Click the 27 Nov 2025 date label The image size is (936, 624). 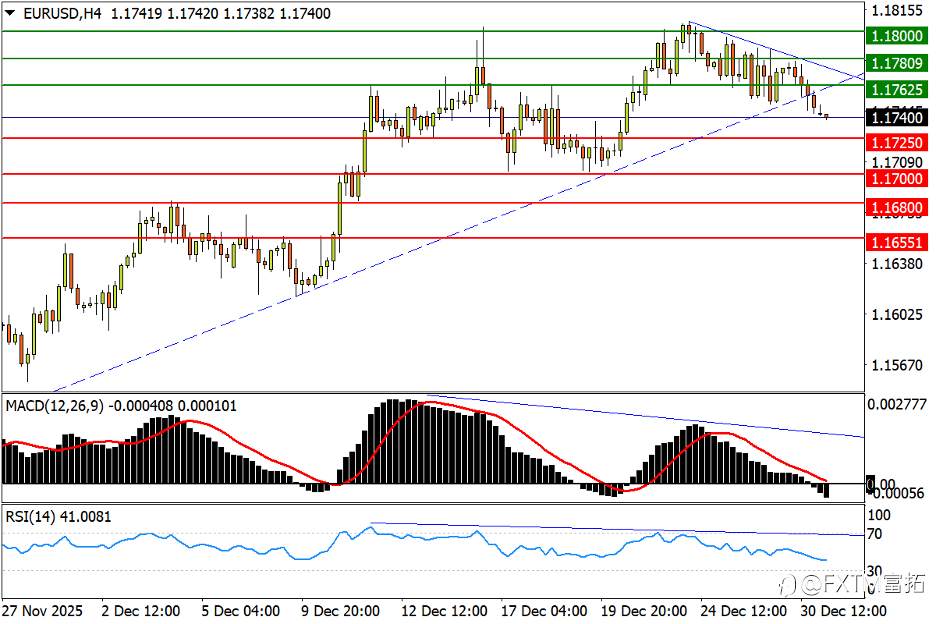[42, 611]
